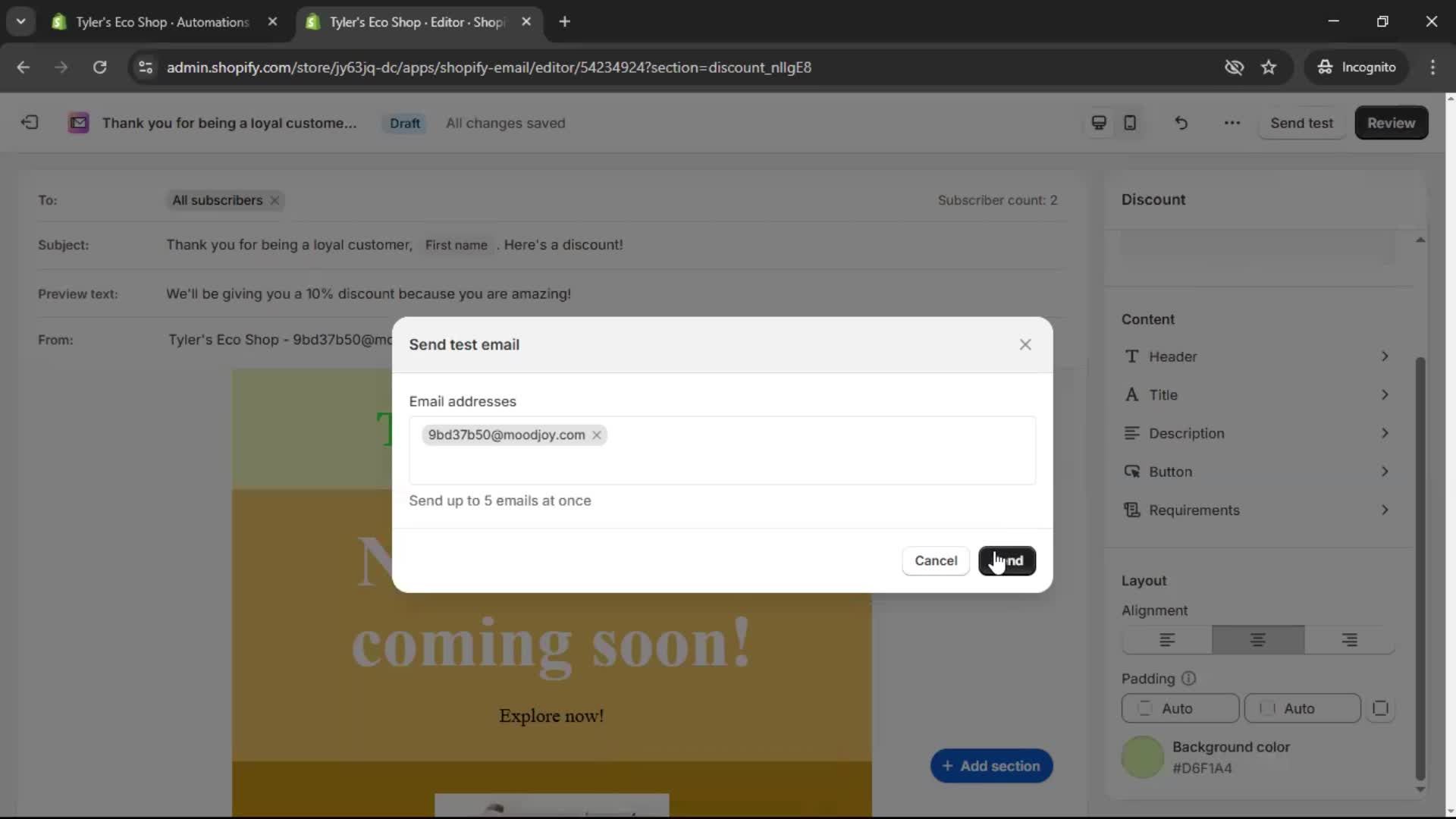Switch to desktop preview mode
This screenshot has width=1456, height=819.
1098,122
